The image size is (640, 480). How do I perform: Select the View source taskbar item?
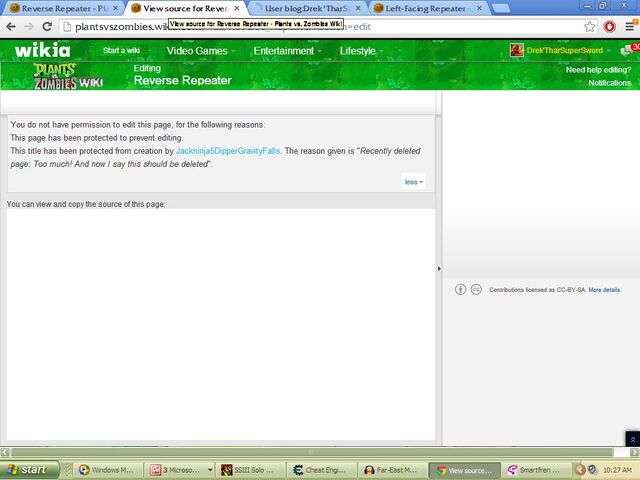pyautogui.click(x=465, y=470)
